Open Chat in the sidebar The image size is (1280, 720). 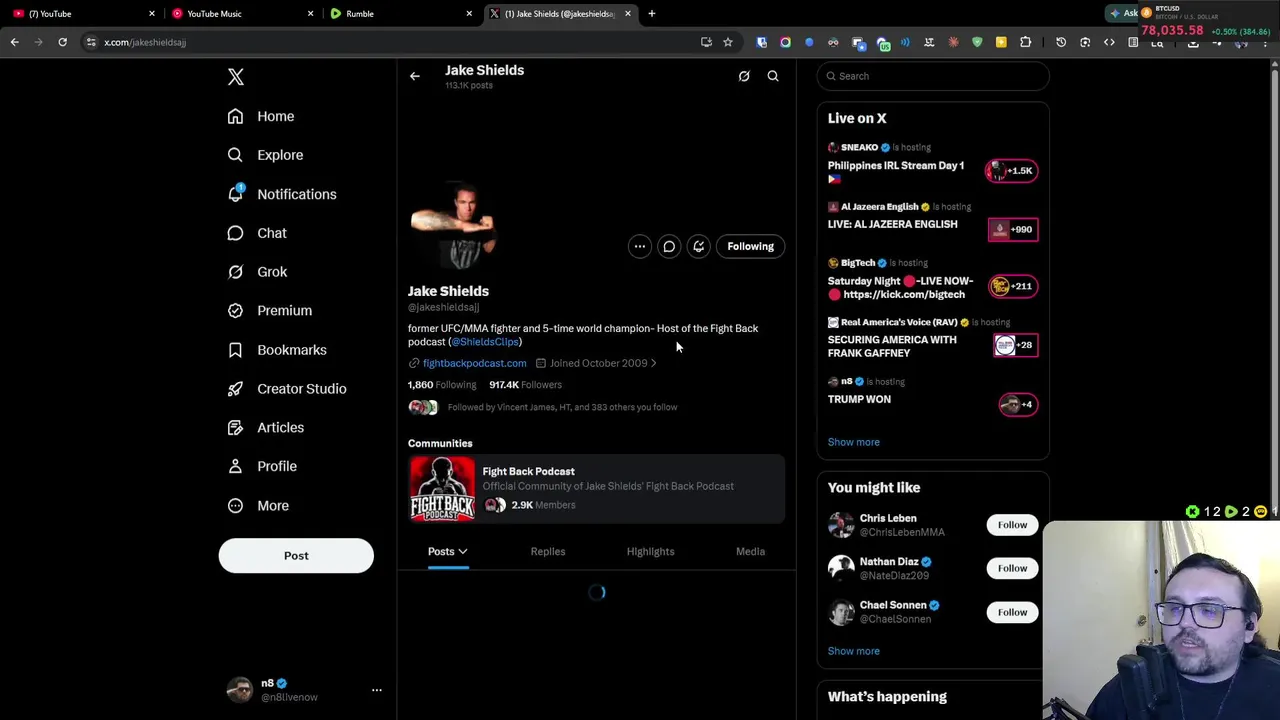[257, 233]
